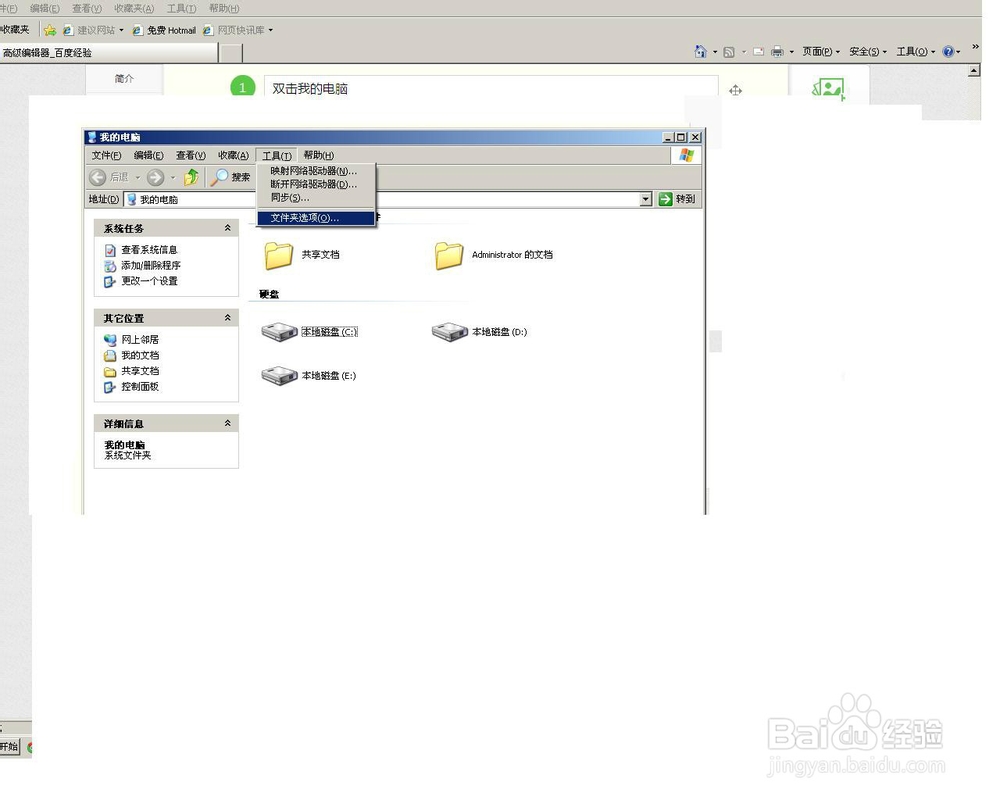Click the 网上邻居 link
This screenshot has width=1000, height=800.
pos(140,340)
